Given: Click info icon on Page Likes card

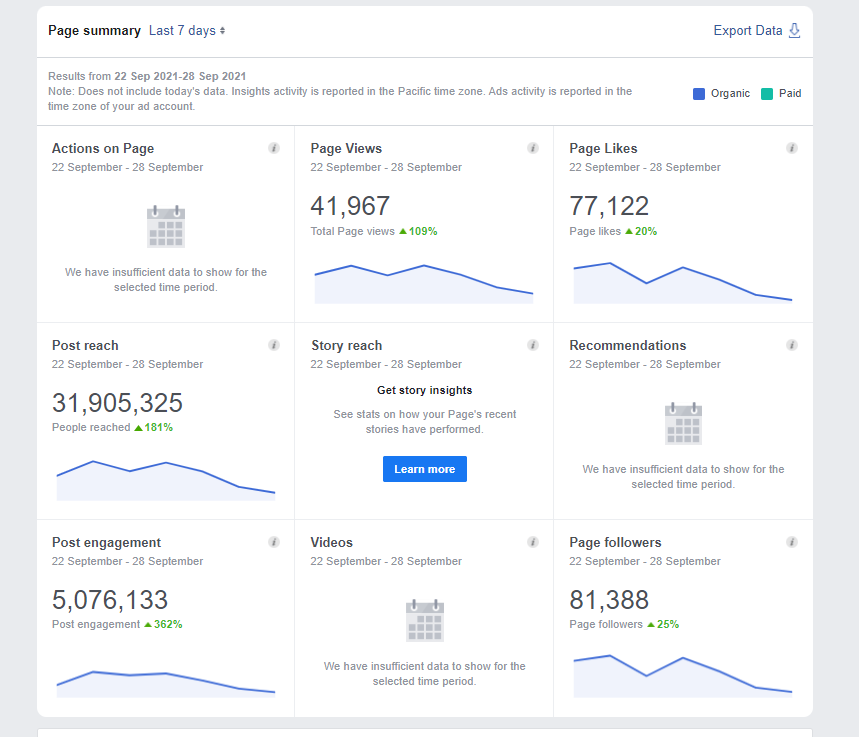Looking at the screenshot, I should point(792,148).
